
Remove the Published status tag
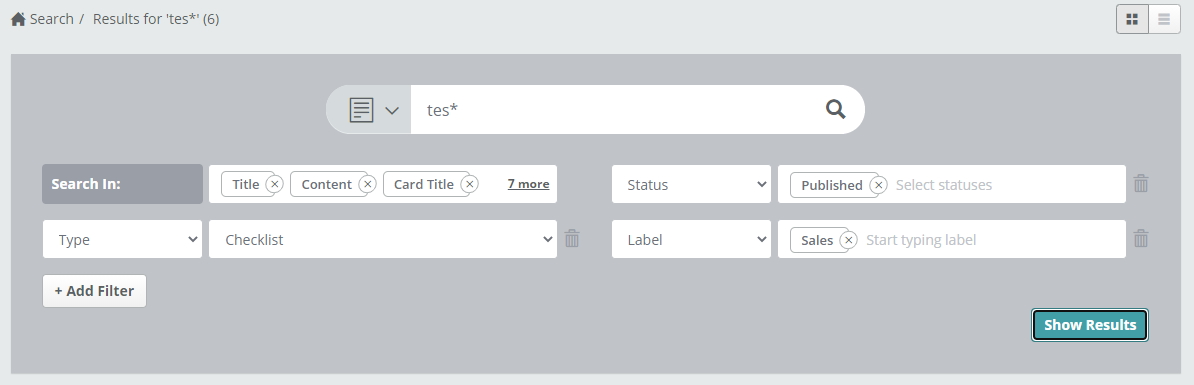879,185
